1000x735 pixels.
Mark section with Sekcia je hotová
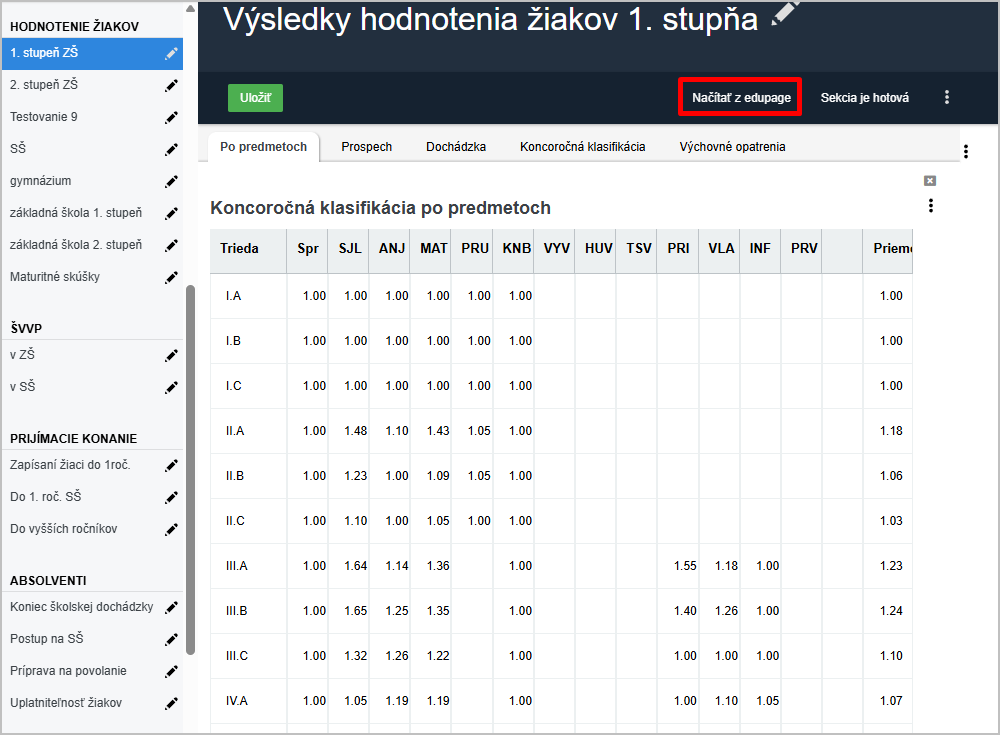864,98
